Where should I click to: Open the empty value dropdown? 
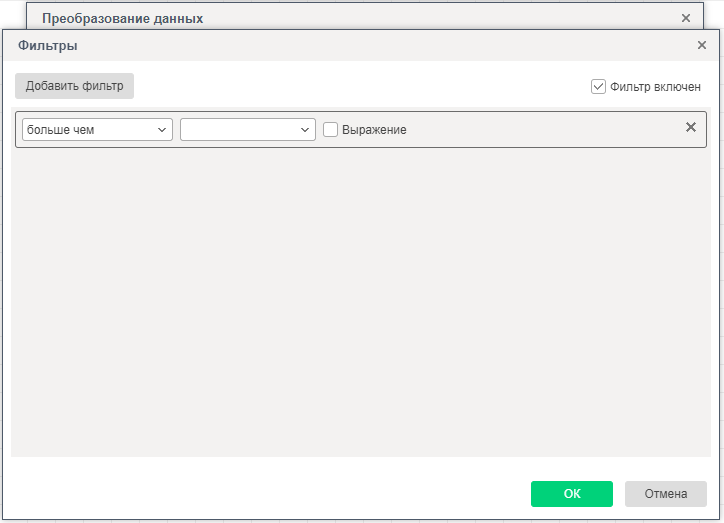point(248,130)
